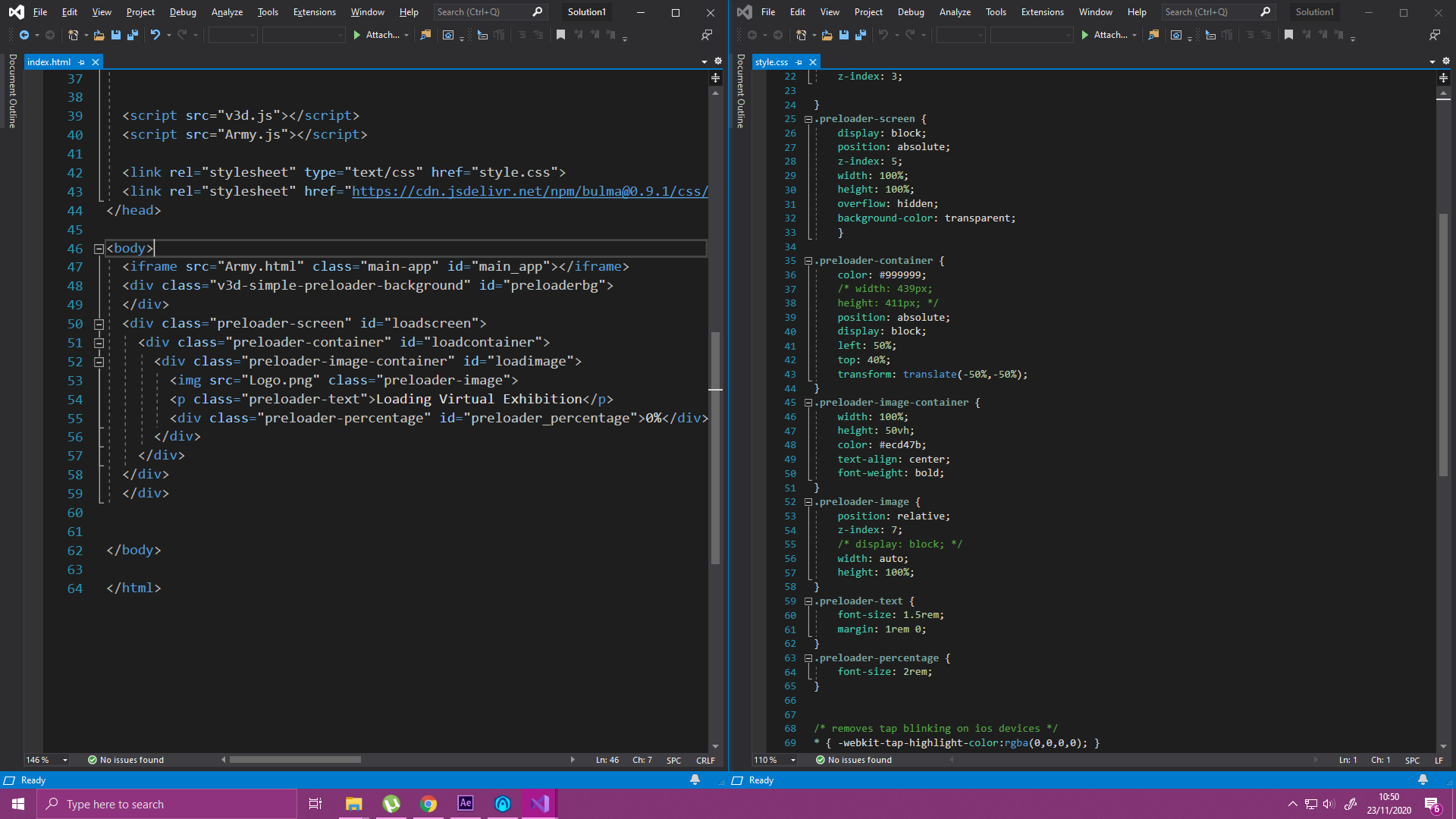1456x819 pixels.
Task: Open zoom level dropdown showing 110 %
Action: [x=793, y=760]
